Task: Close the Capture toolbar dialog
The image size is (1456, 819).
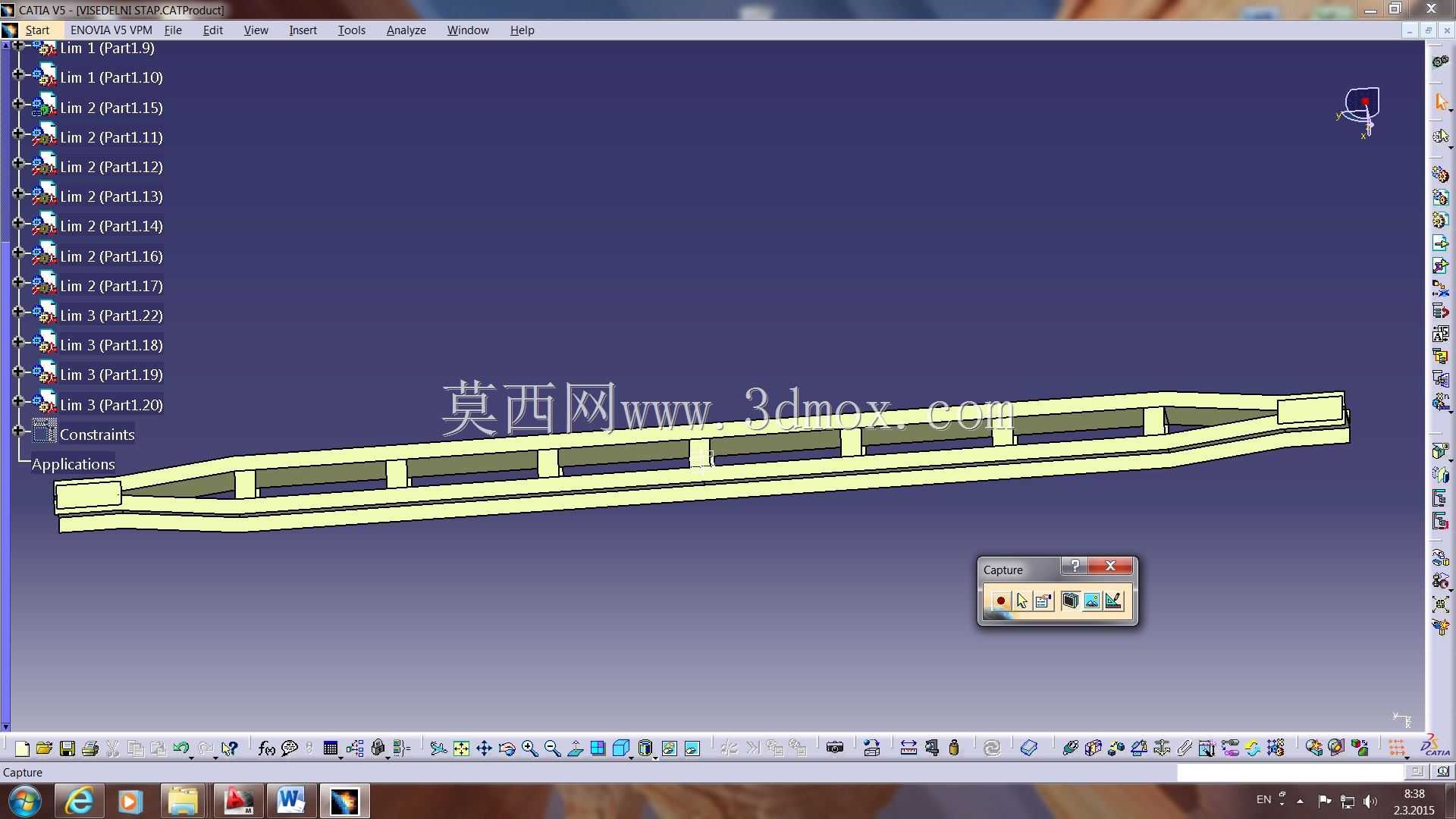Action: click(x=1110, y=566)
